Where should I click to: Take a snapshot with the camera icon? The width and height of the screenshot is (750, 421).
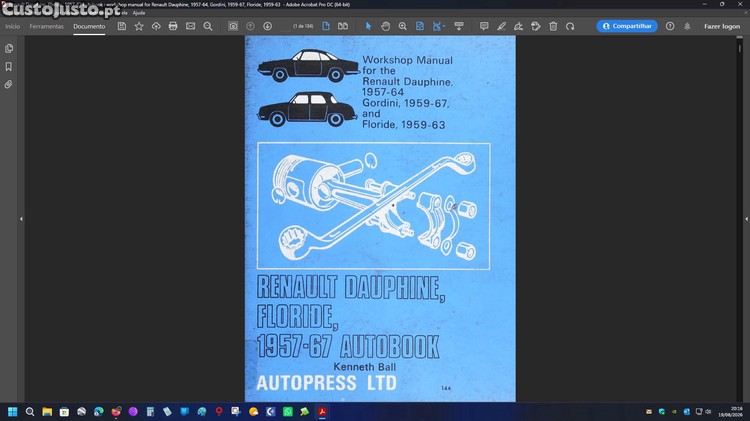tap(233, 26)
